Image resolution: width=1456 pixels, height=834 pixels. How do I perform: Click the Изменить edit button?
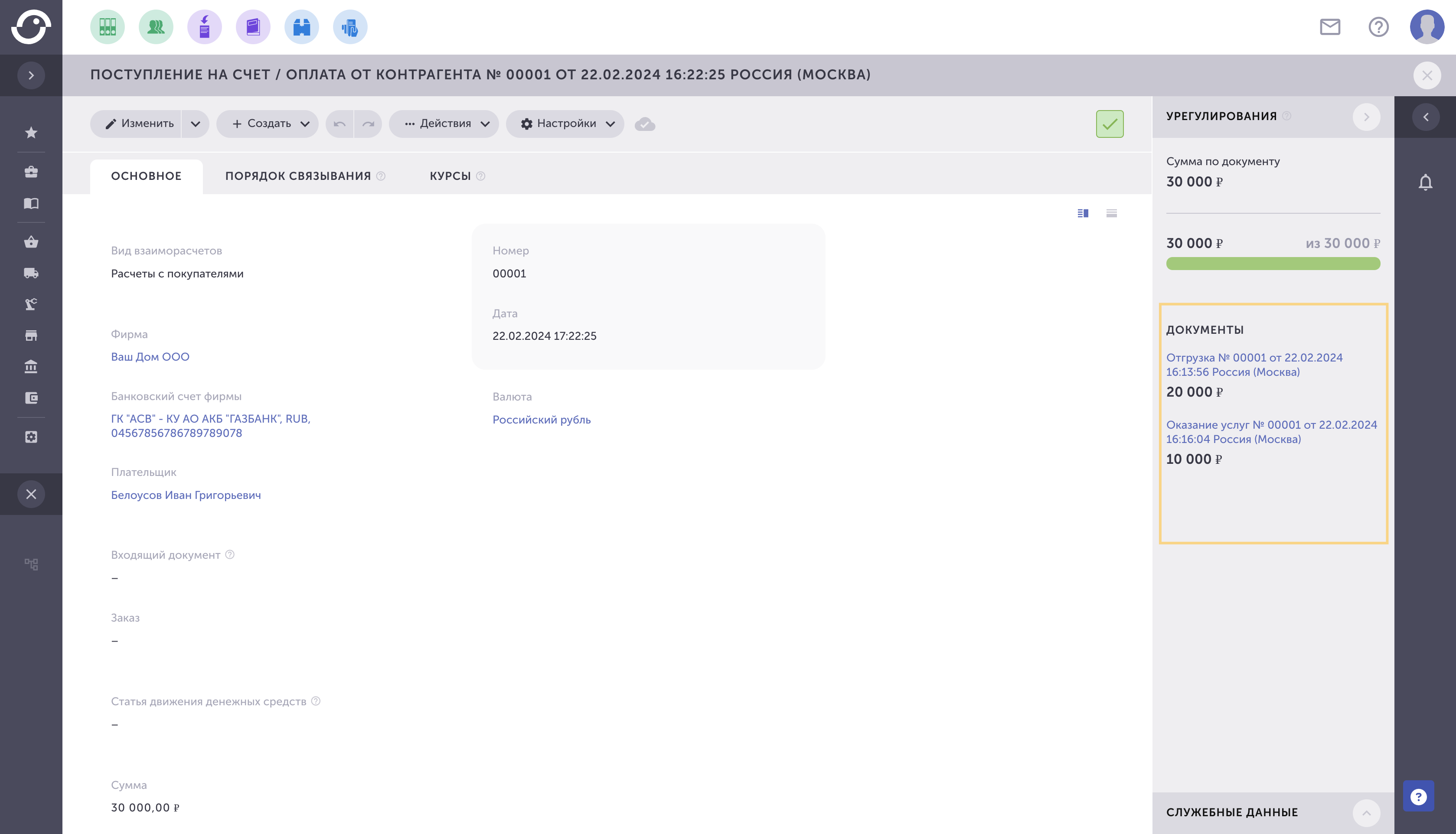point(135,124)
